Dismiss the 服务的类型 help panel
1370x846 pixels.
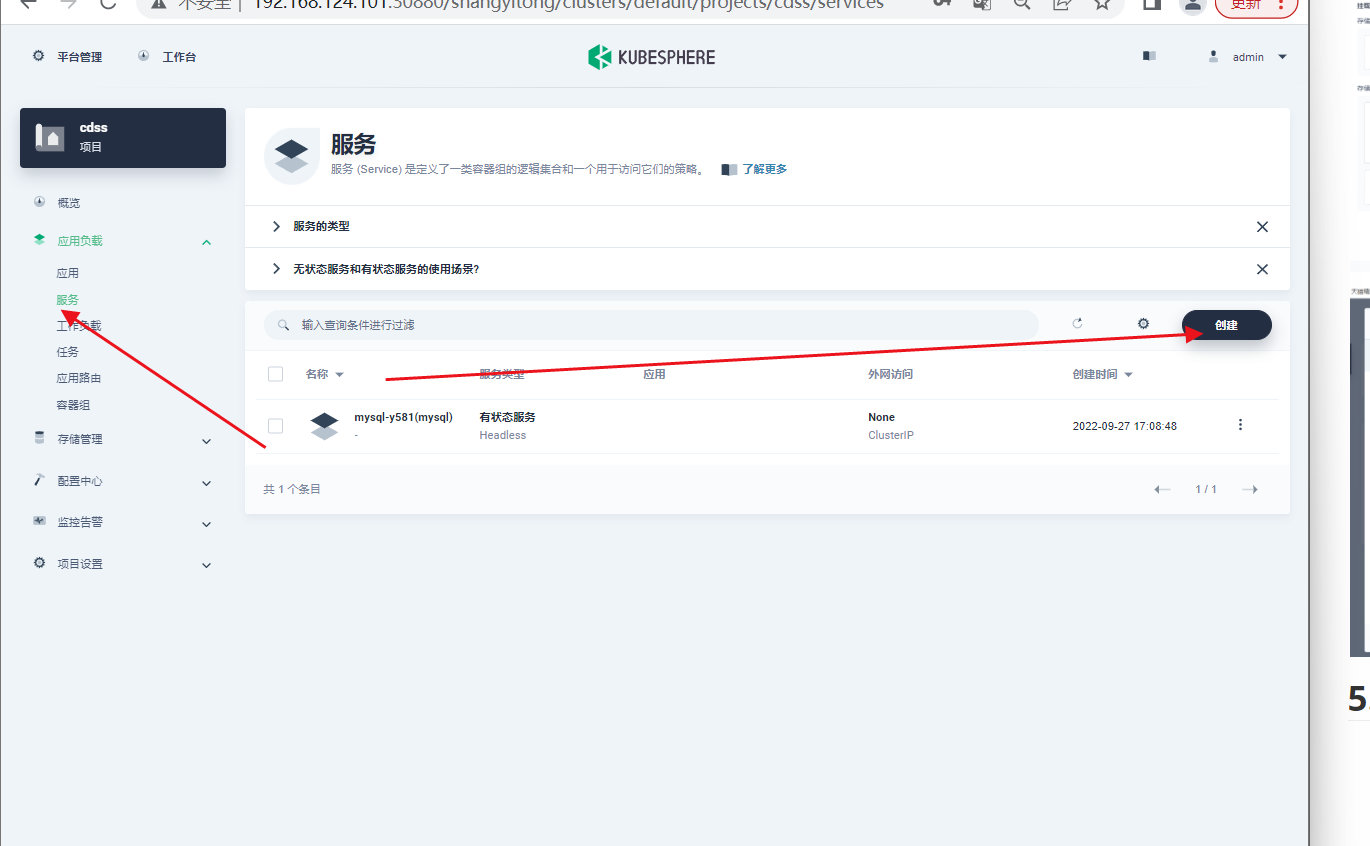pyautogui.click(x=1262, y=227)
